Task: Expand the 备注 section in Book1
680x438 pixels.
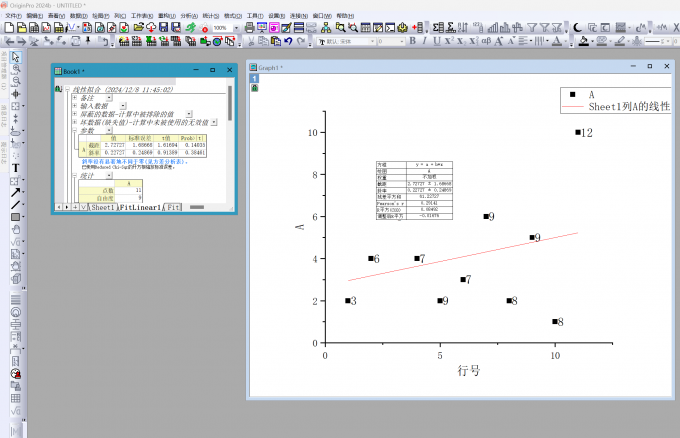Action: pyautogui.click(x=75, y=98)
